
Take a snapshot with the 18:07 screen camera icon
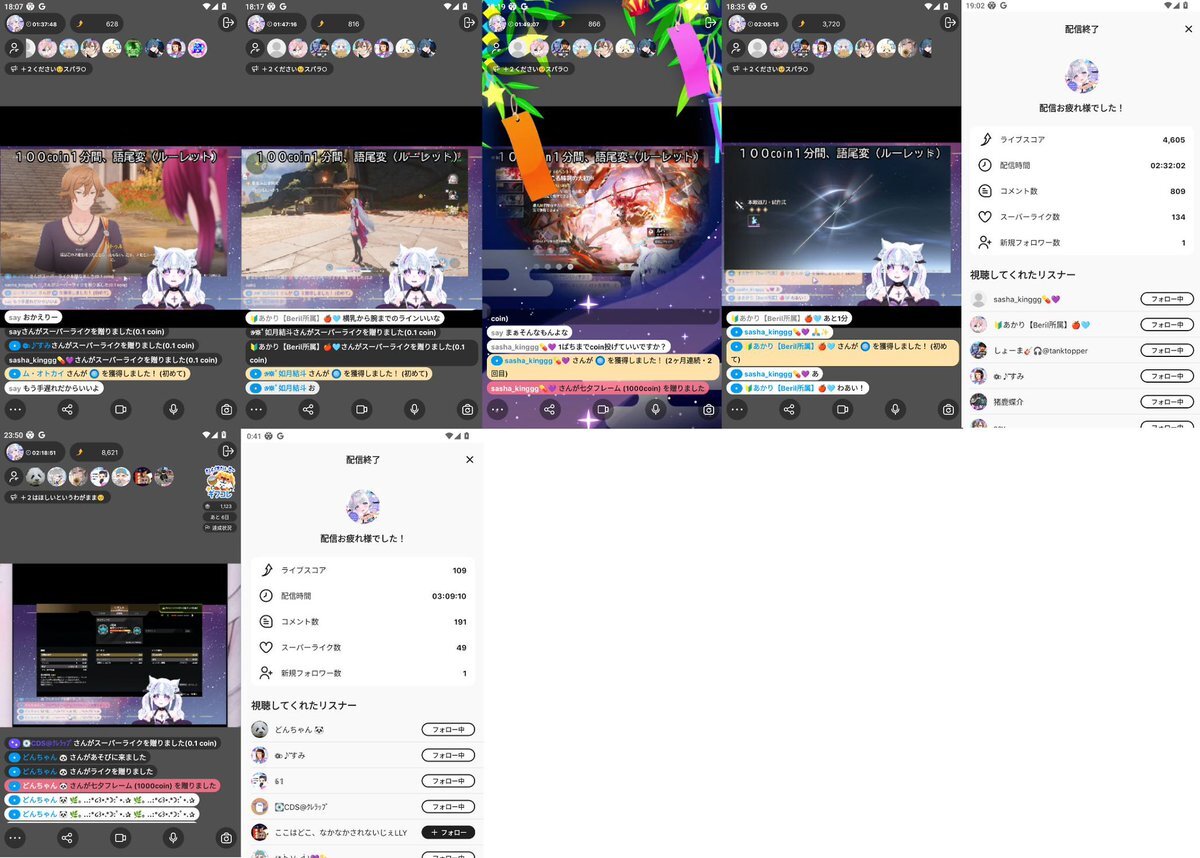point(226,409)
